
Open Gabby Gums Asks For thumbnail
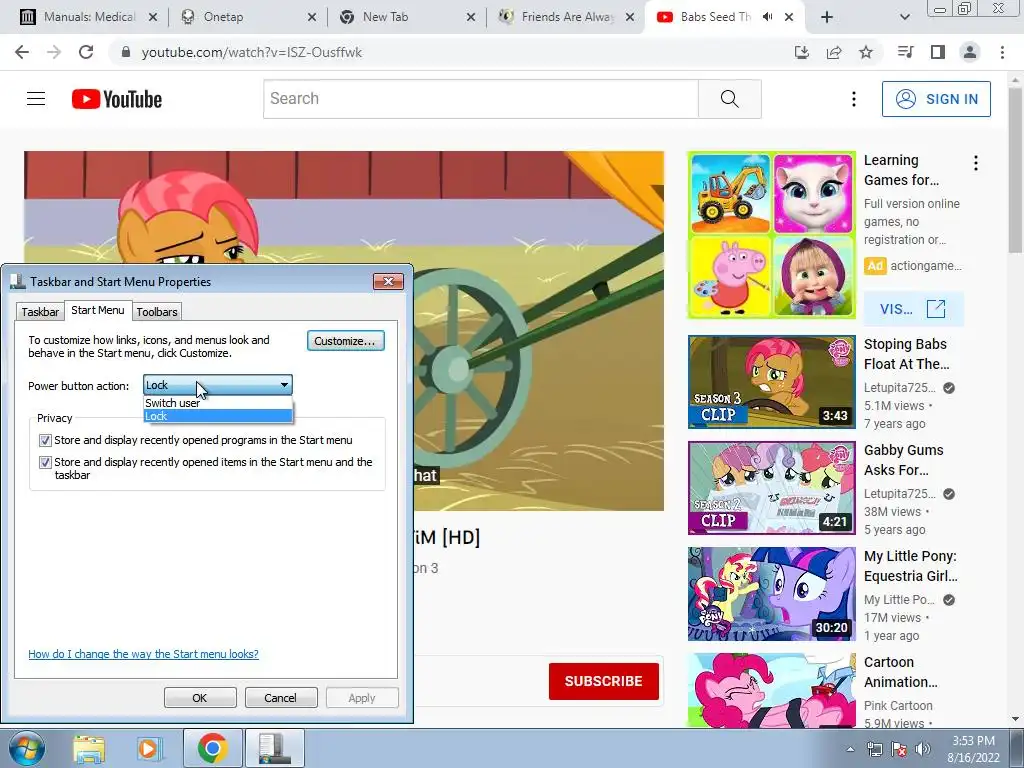click(x=772, y=488)
